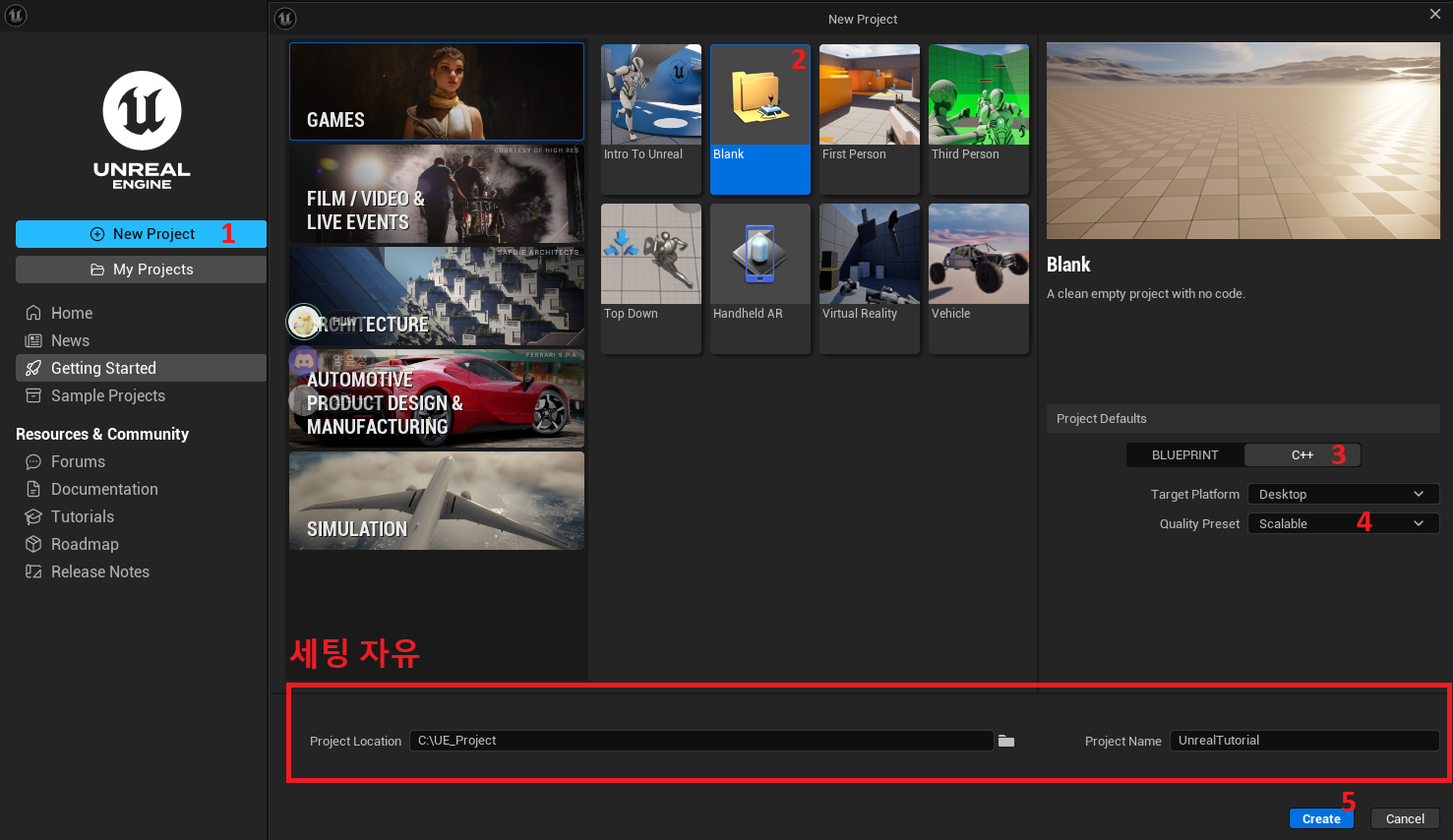Viewport: 1453px width, 840px height.
Task: Open the Documentation link
Action: (141, 489)
